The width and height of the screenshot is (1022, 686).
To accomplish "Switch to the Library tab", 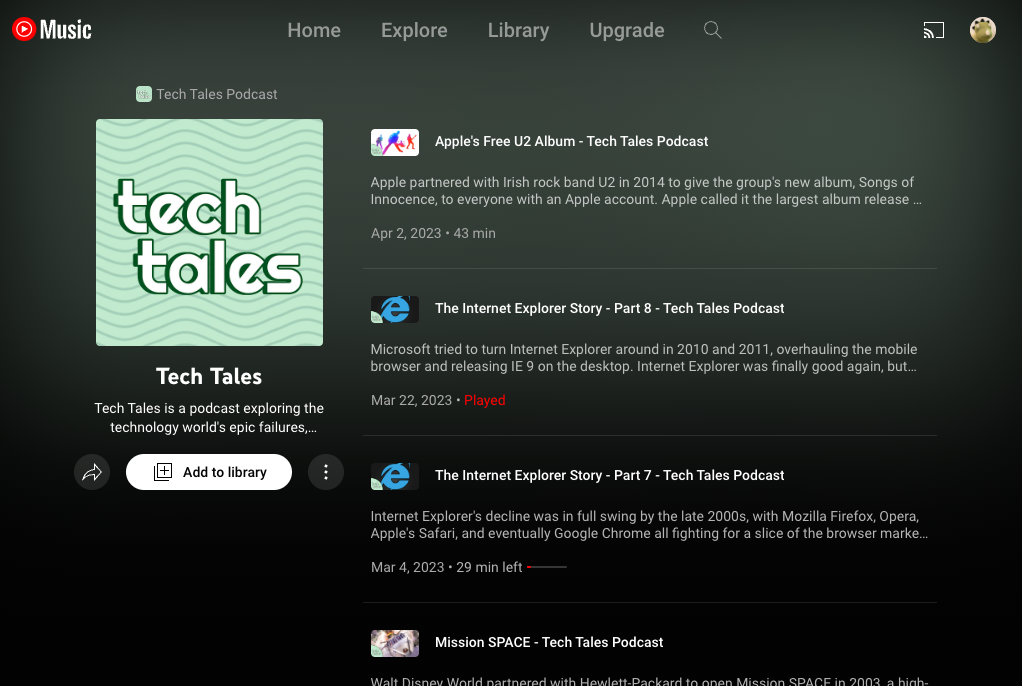I will pos(518,30).
